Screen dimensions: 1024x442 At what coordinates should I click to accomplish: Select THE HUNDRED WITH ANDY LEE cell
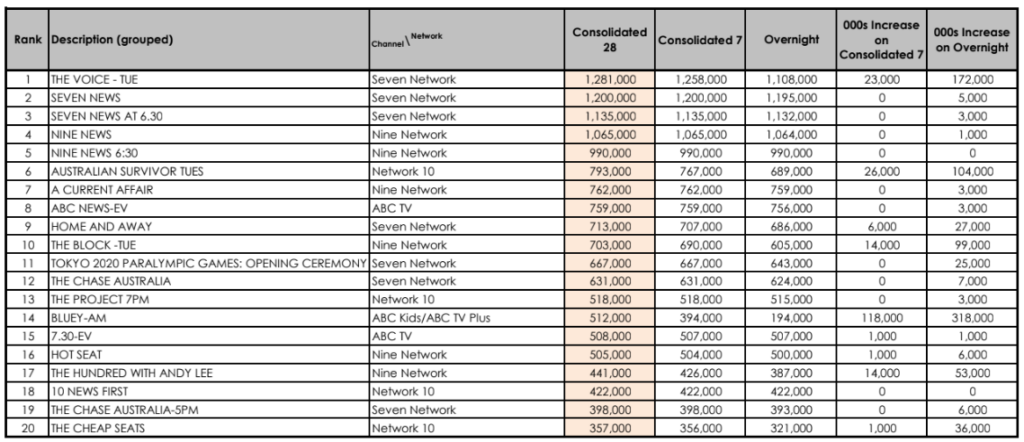(x=208, y=373)
